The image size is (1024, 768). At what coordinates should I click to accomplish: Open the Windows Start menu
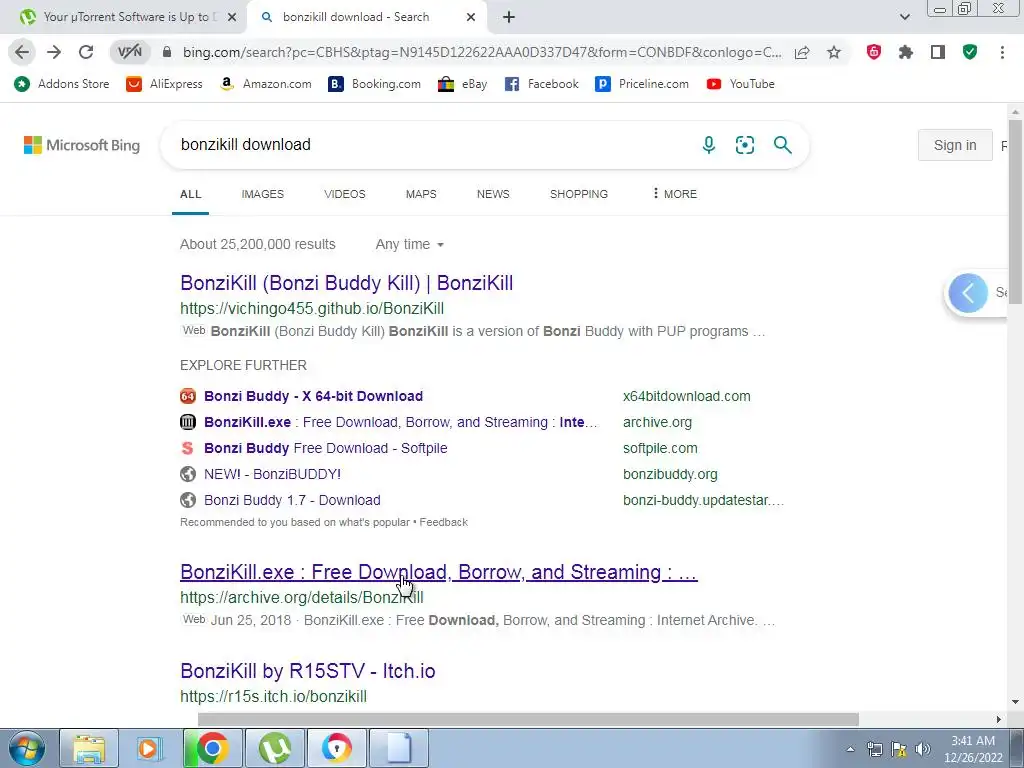[27, 748]
